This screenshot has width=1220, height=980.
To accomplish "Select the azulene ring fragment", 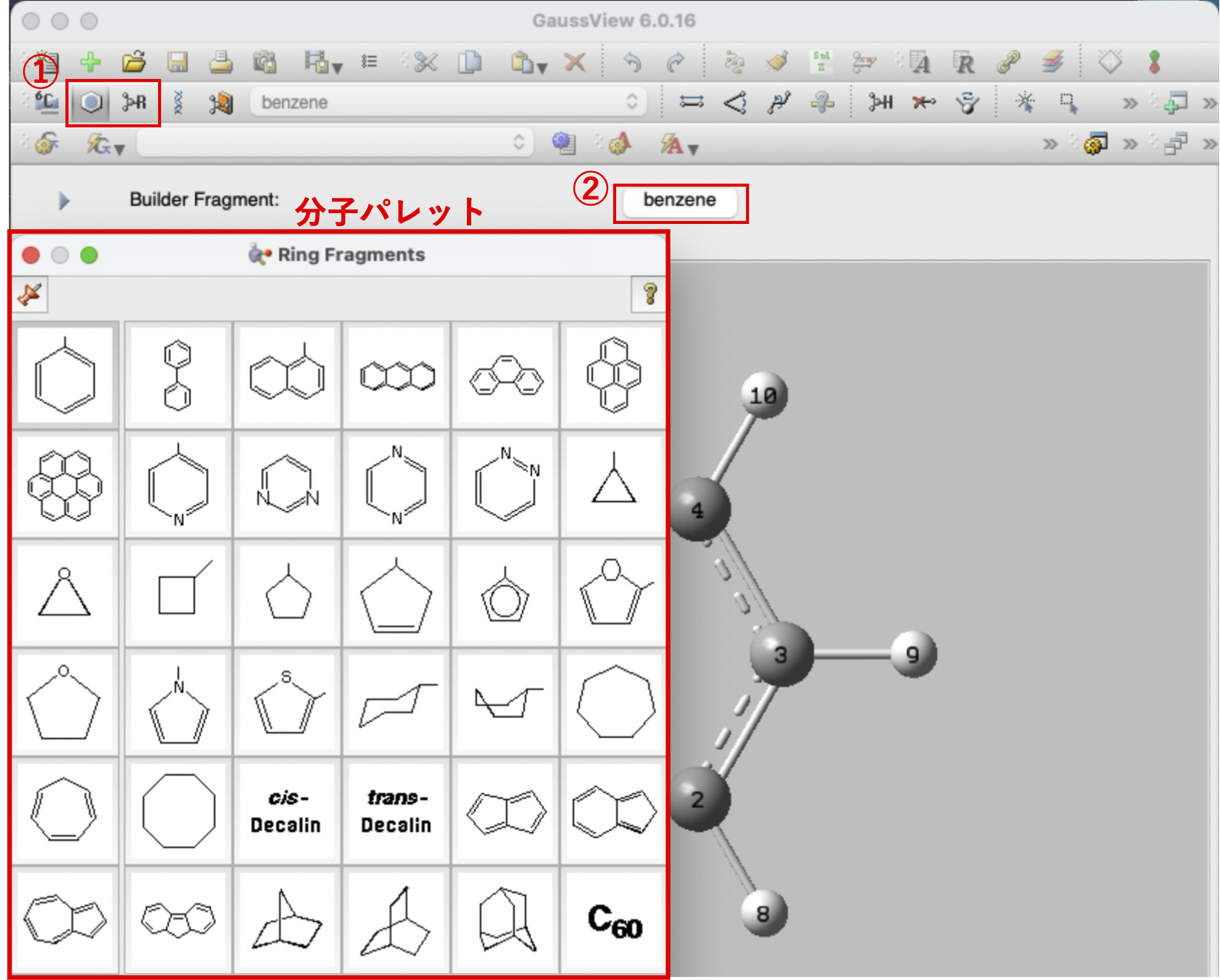I will click(65, 919).
